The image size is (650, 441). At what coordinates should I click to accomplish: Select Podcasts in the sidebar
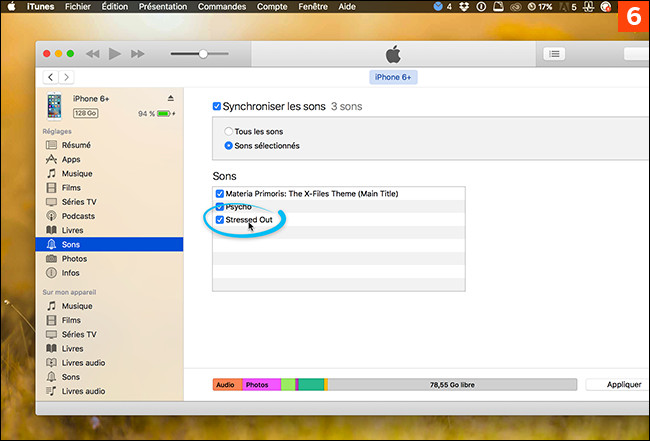(78, 216)
